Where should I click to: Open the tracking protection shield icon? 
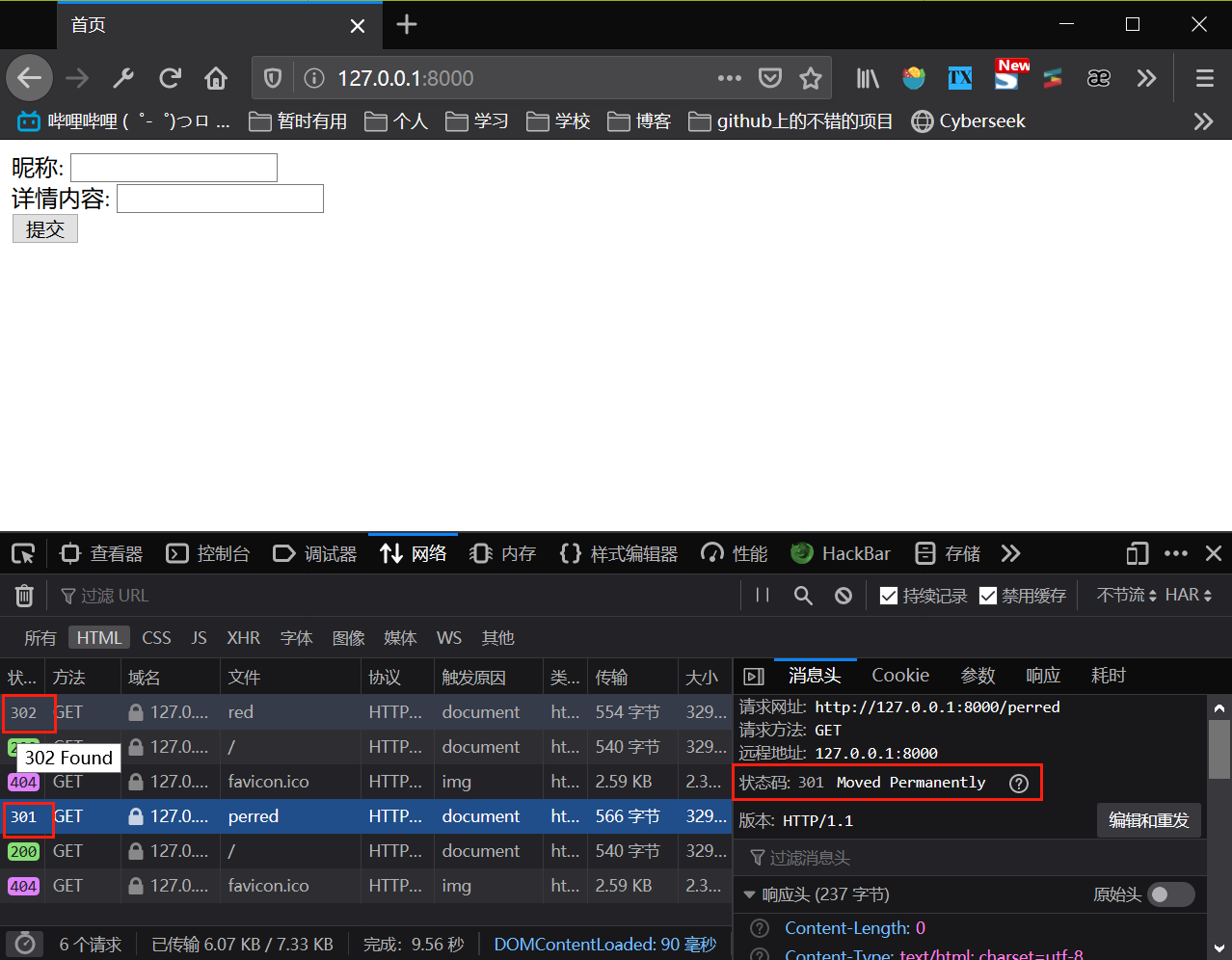click(273, 78)
